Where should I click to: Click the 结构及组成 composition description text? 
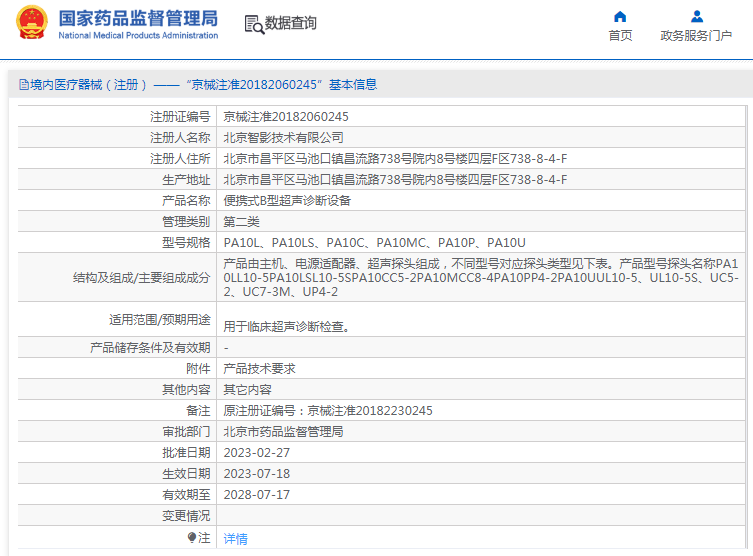pos(481,278)
